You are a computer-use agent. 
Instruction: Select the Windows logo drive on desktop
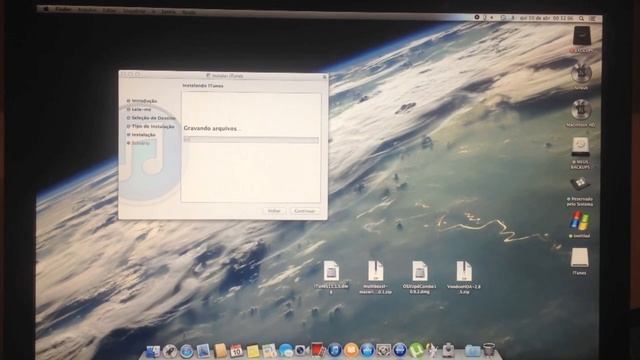580,221
